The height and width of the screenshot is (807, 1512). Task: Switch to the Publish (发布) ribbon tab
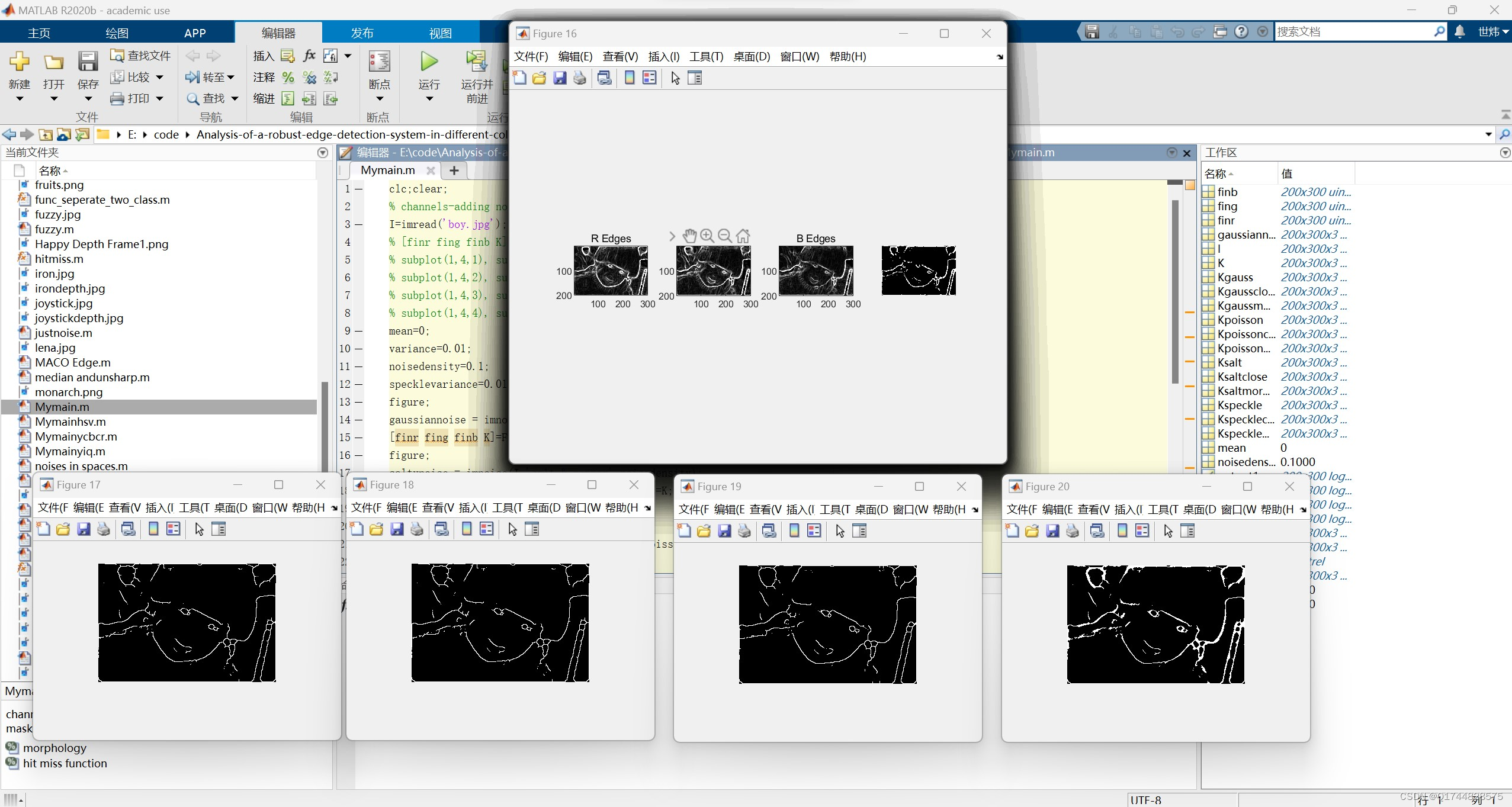pyautogui.click(x=362, y=33)
